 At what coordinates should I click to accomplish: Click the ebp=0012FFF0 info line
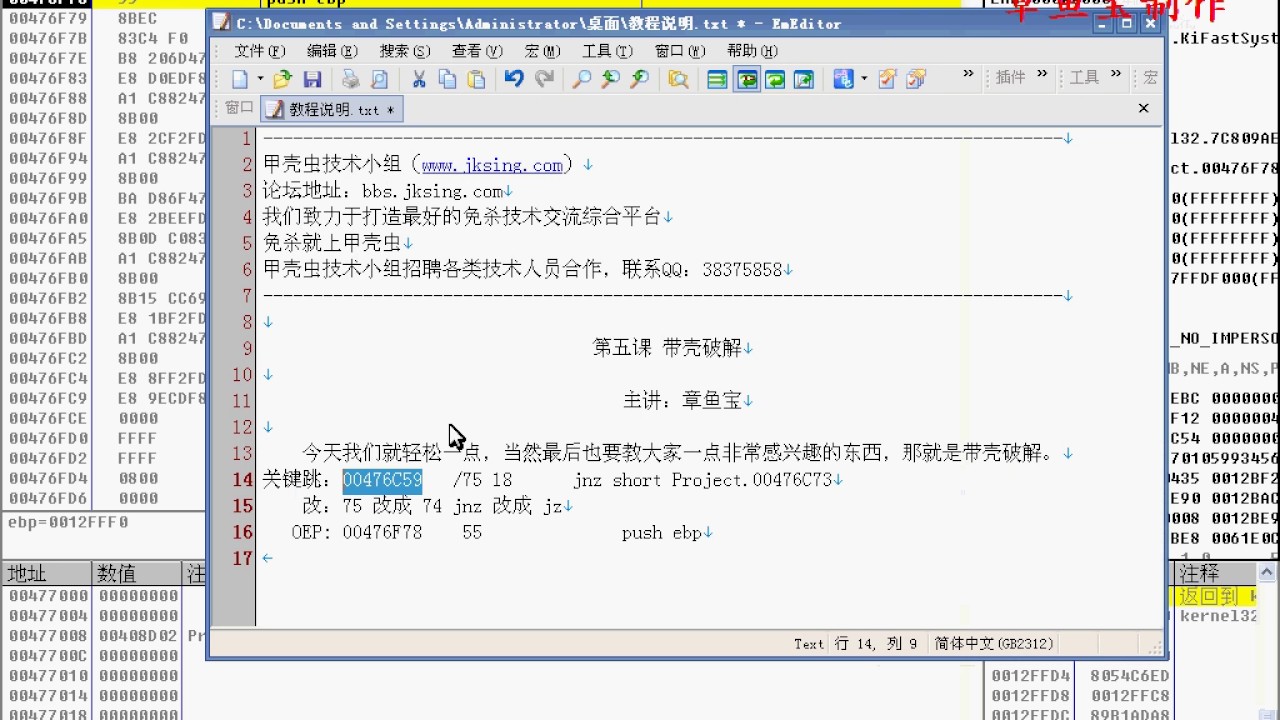click(x=68, y=522)
